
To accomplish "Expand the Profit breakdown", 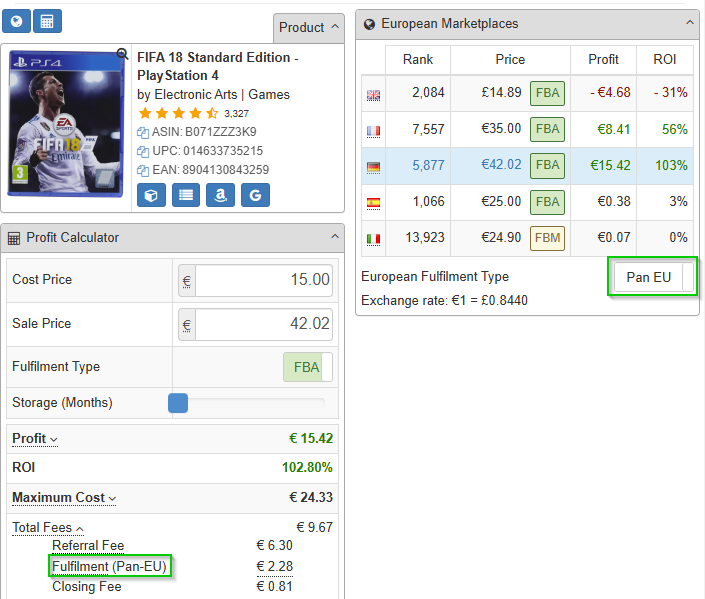I will point(35,438).
